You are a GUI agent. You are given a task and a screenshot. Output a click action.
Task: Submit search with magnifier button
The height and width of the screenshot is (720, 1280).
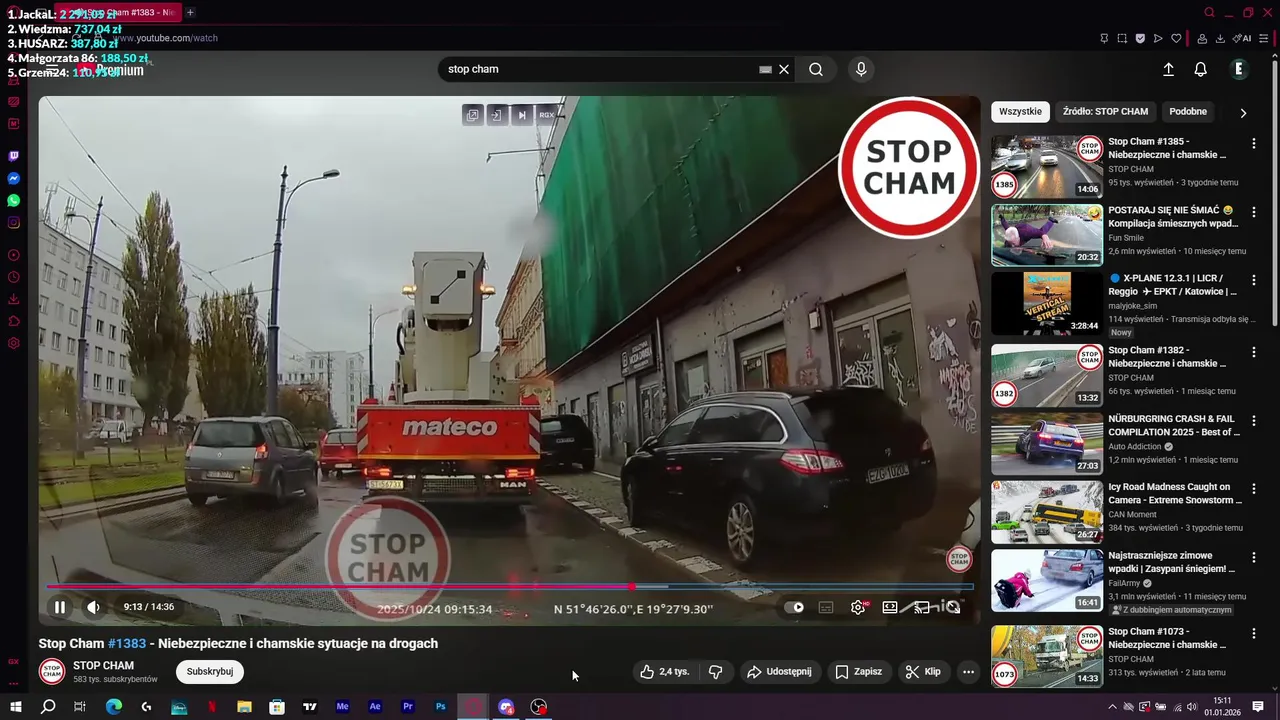click(x=816, y=69)
